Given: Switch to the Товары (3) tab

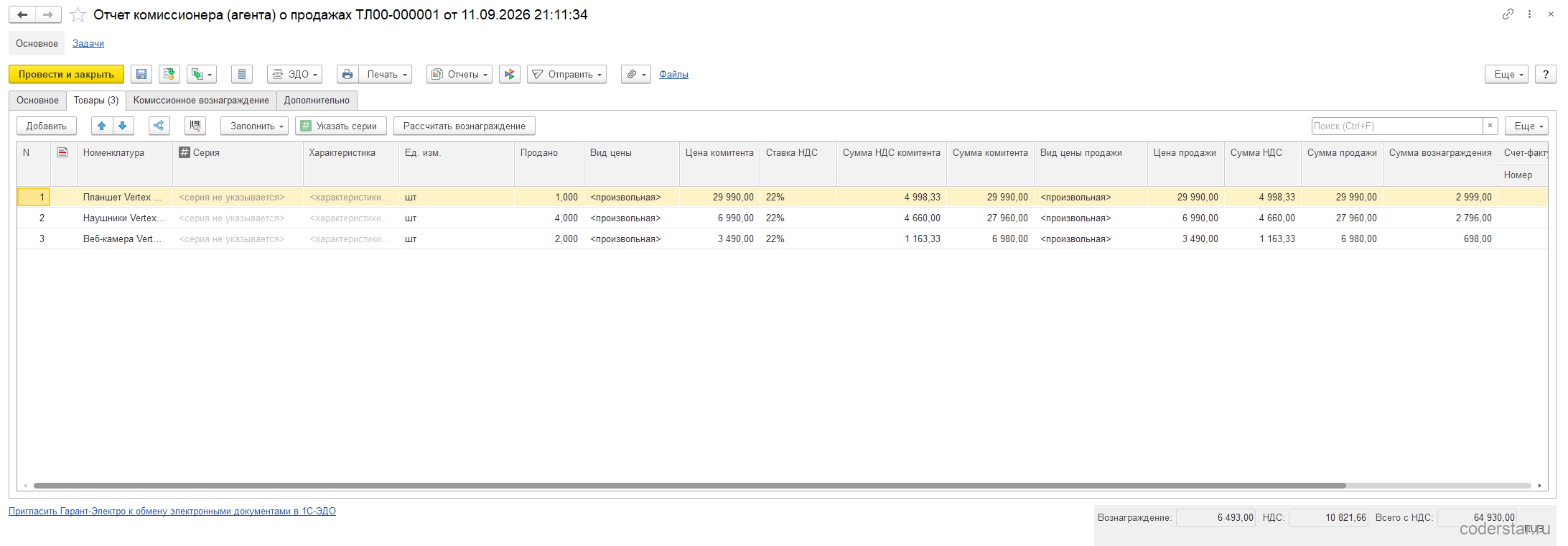Looking at the screenshot, I should [x=96, y=101].
